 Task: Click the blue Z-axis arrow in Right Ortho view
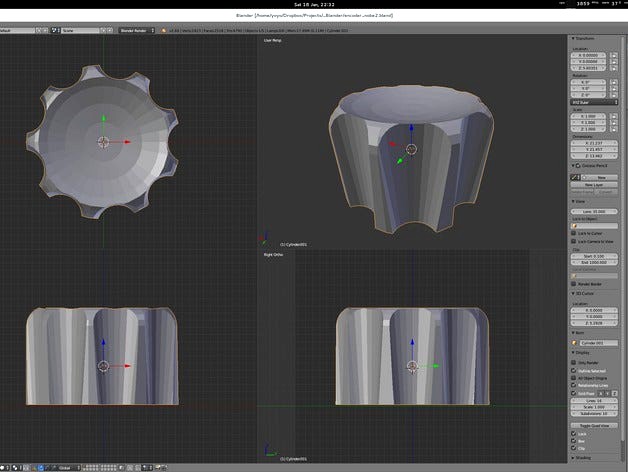tap(412, 344)
